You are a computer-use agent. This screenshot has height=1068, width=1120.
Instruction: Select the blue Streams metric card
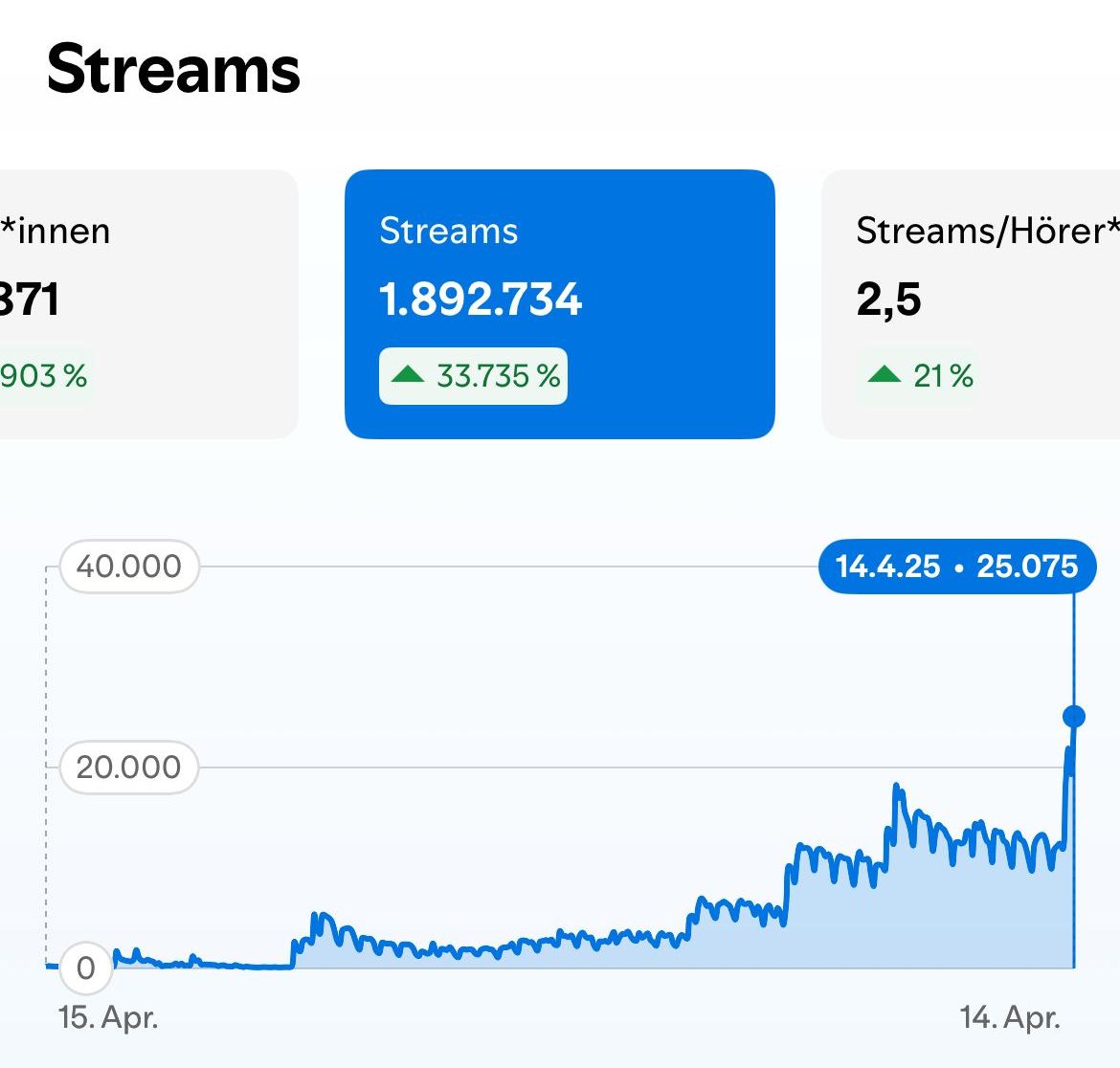559,304
